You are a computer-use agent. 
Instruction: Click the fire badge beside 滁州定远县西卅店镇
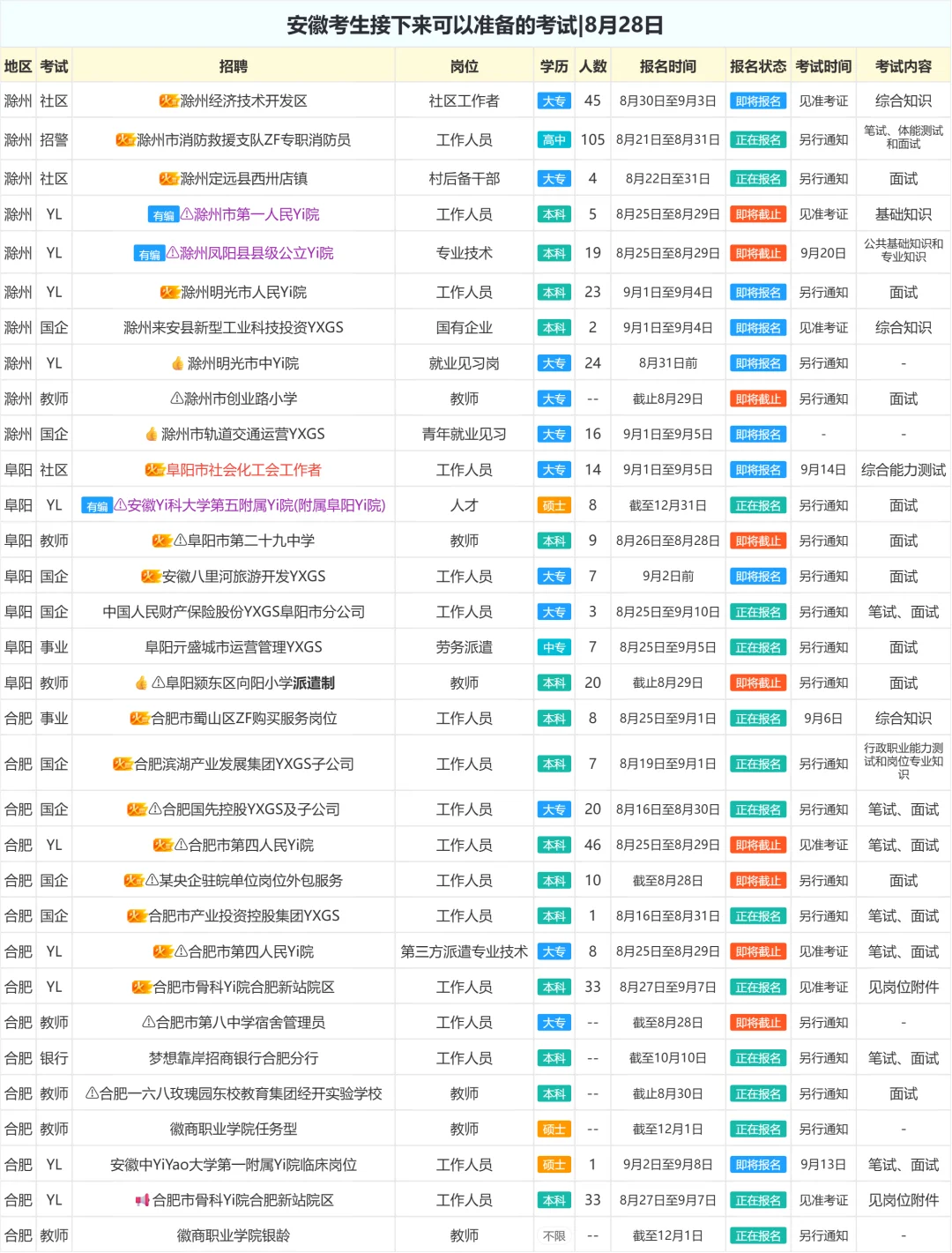(x=168, y=179)
